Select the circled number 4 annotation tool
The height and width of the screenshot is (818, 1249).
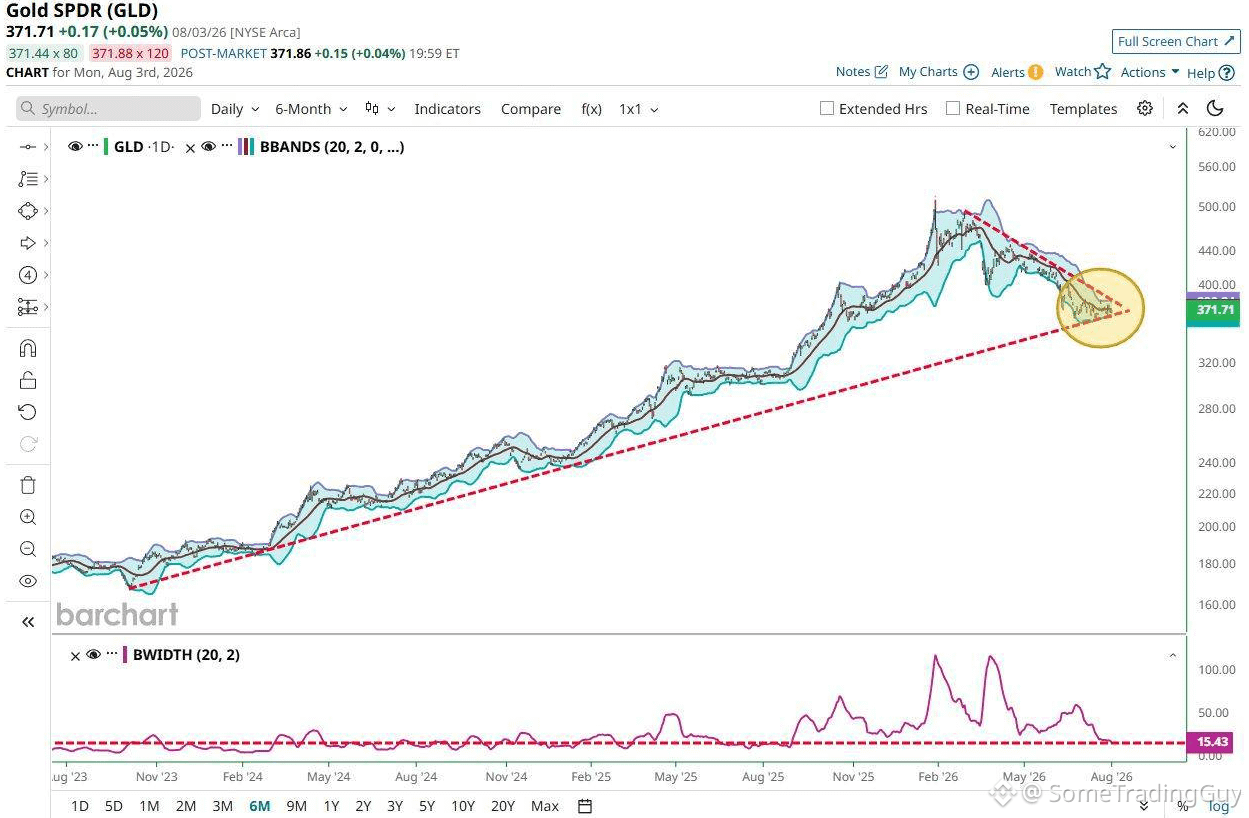(x=27, y=275)
